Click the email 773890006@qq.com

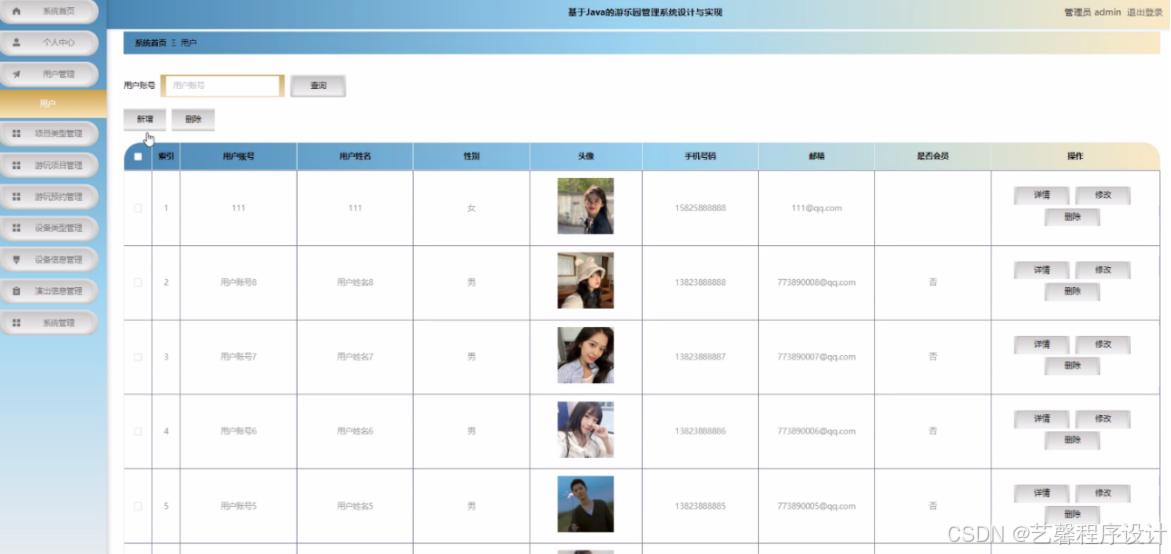point(816,432)
